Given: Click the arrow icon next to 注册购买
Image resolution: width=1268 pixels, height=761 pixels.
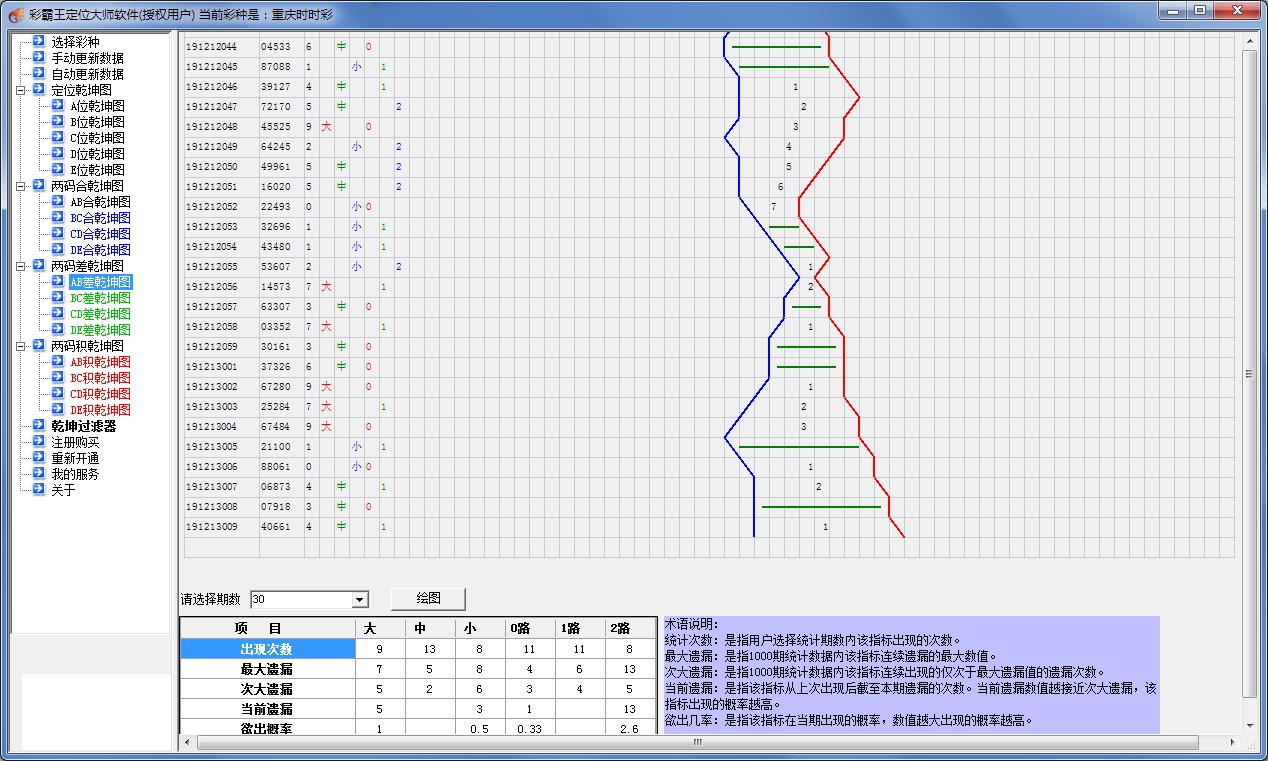Looking at the screenshot, I should [38, 442].
